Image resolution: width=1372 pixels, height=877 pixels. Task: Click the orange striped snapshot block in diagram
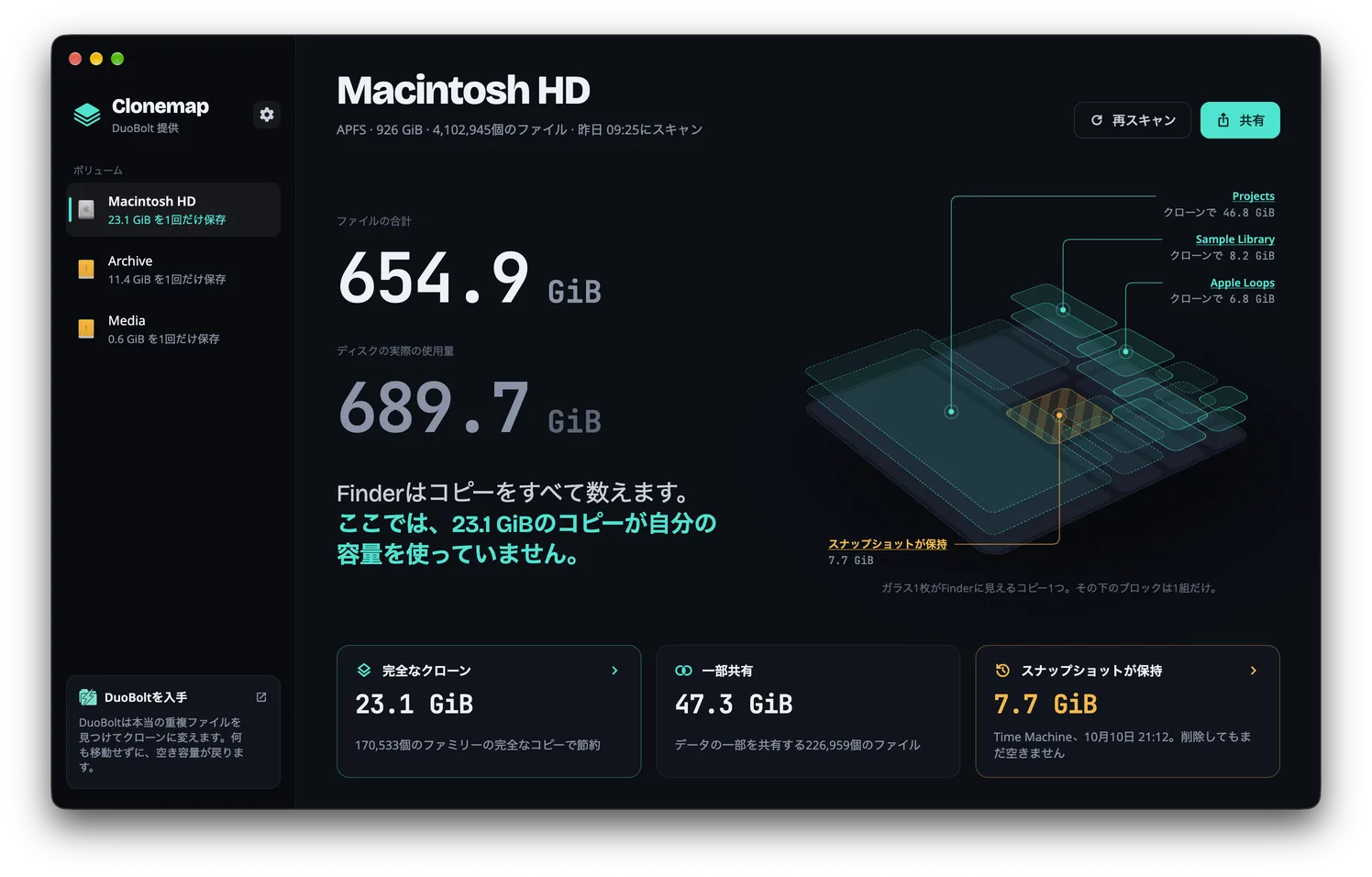point(1059,416)
